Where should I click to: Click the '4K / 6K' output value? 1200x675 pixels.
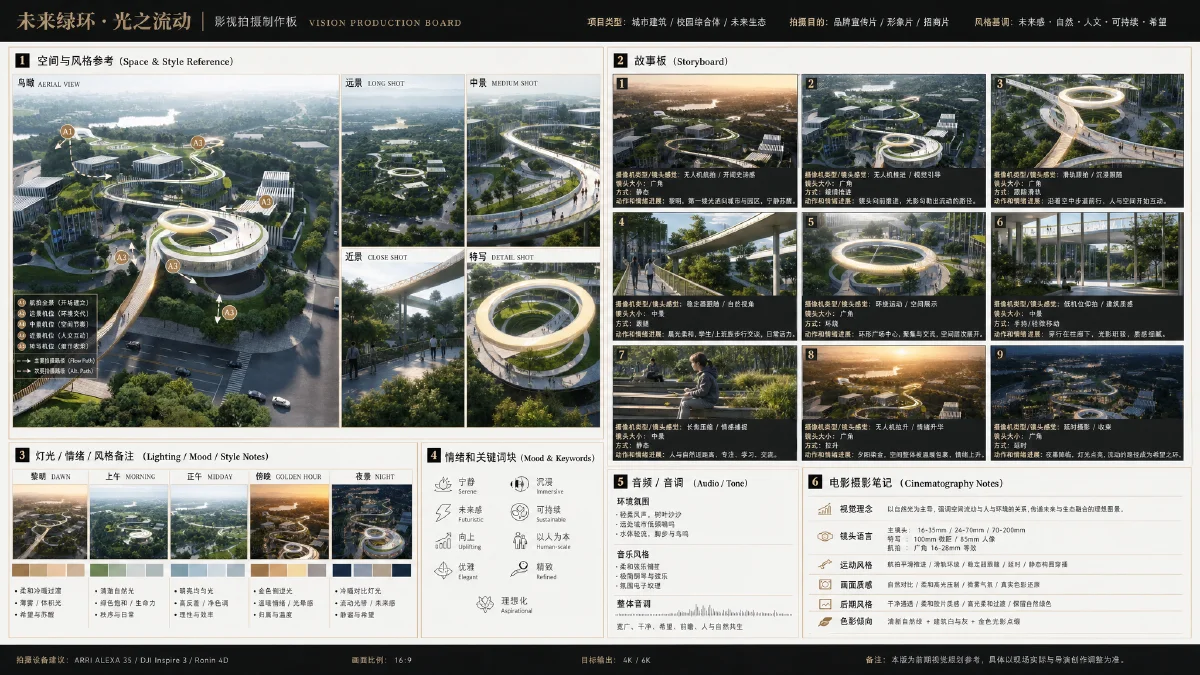pyautogui.click(x=637, y=660)
